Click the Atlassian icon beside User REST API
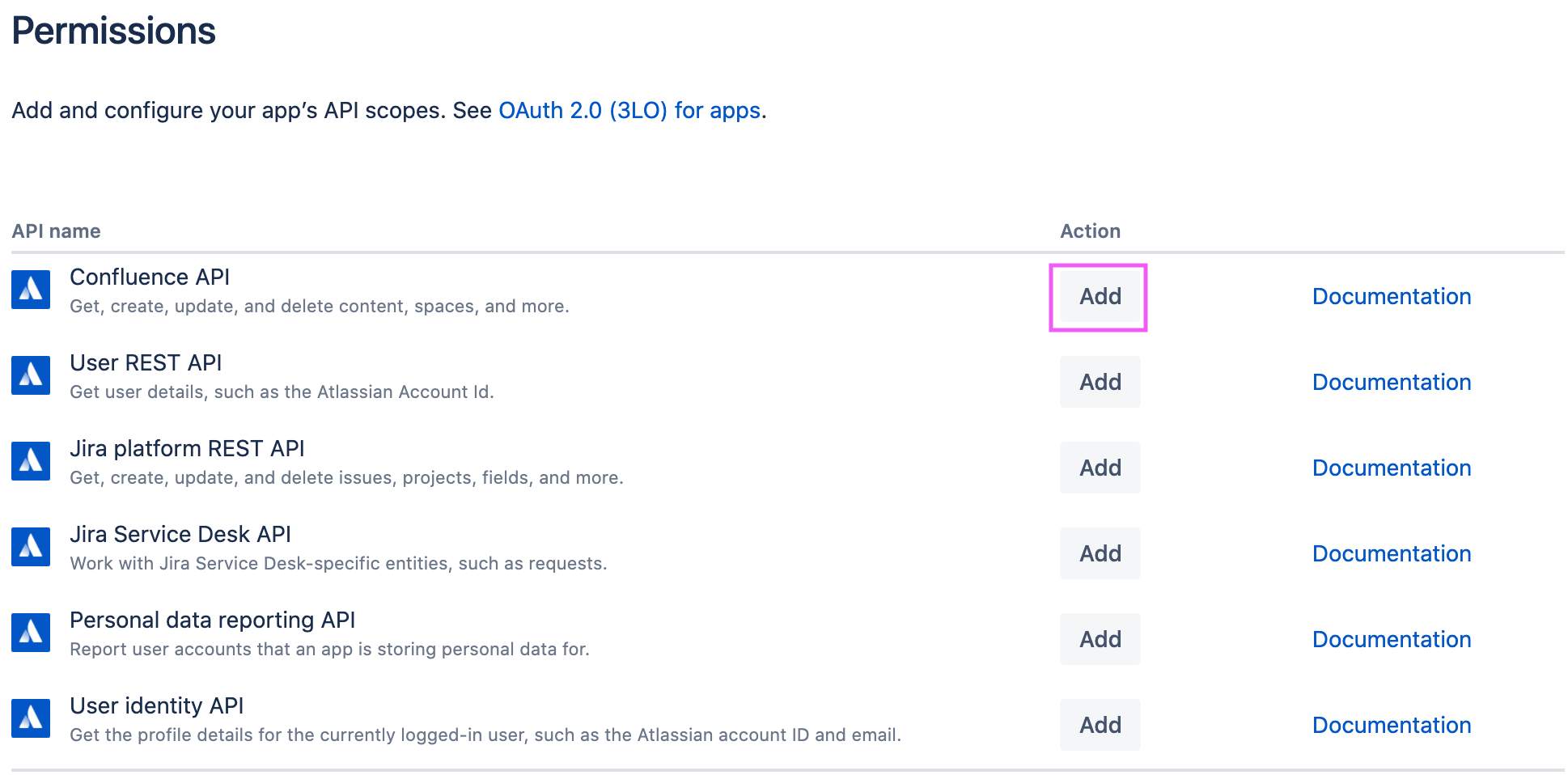1568x775 pixels. pyautogui.click(x=31, y=375)
